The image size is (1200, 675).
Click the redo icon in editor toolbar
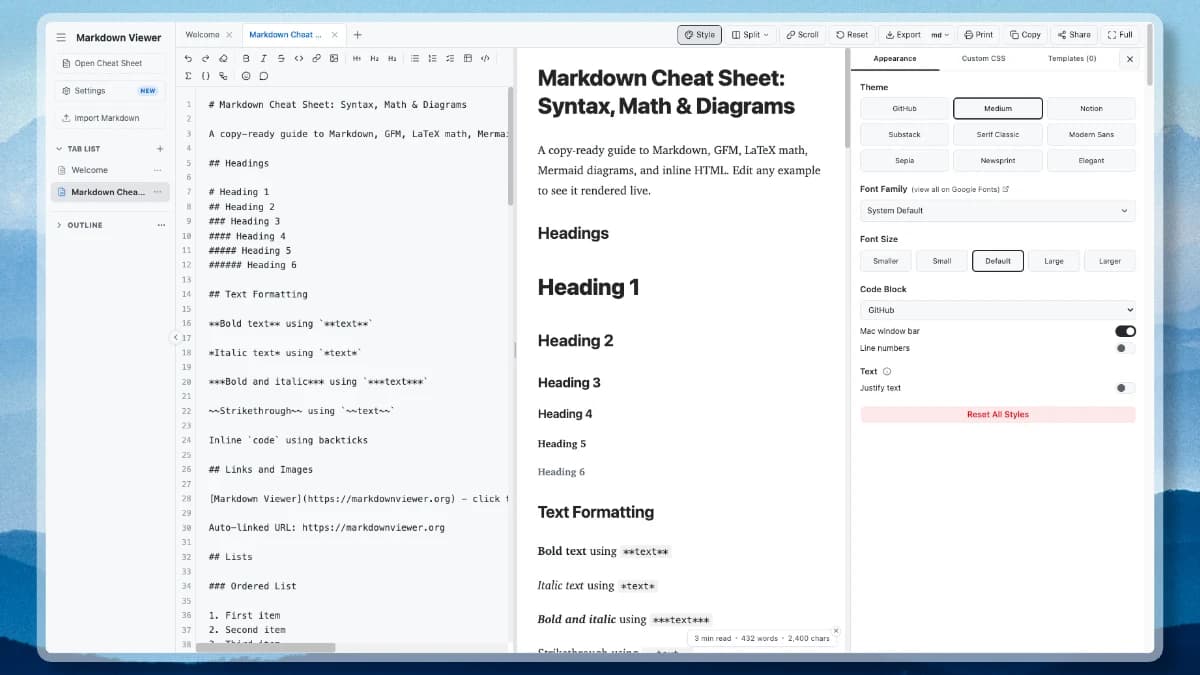click(206, 58)
